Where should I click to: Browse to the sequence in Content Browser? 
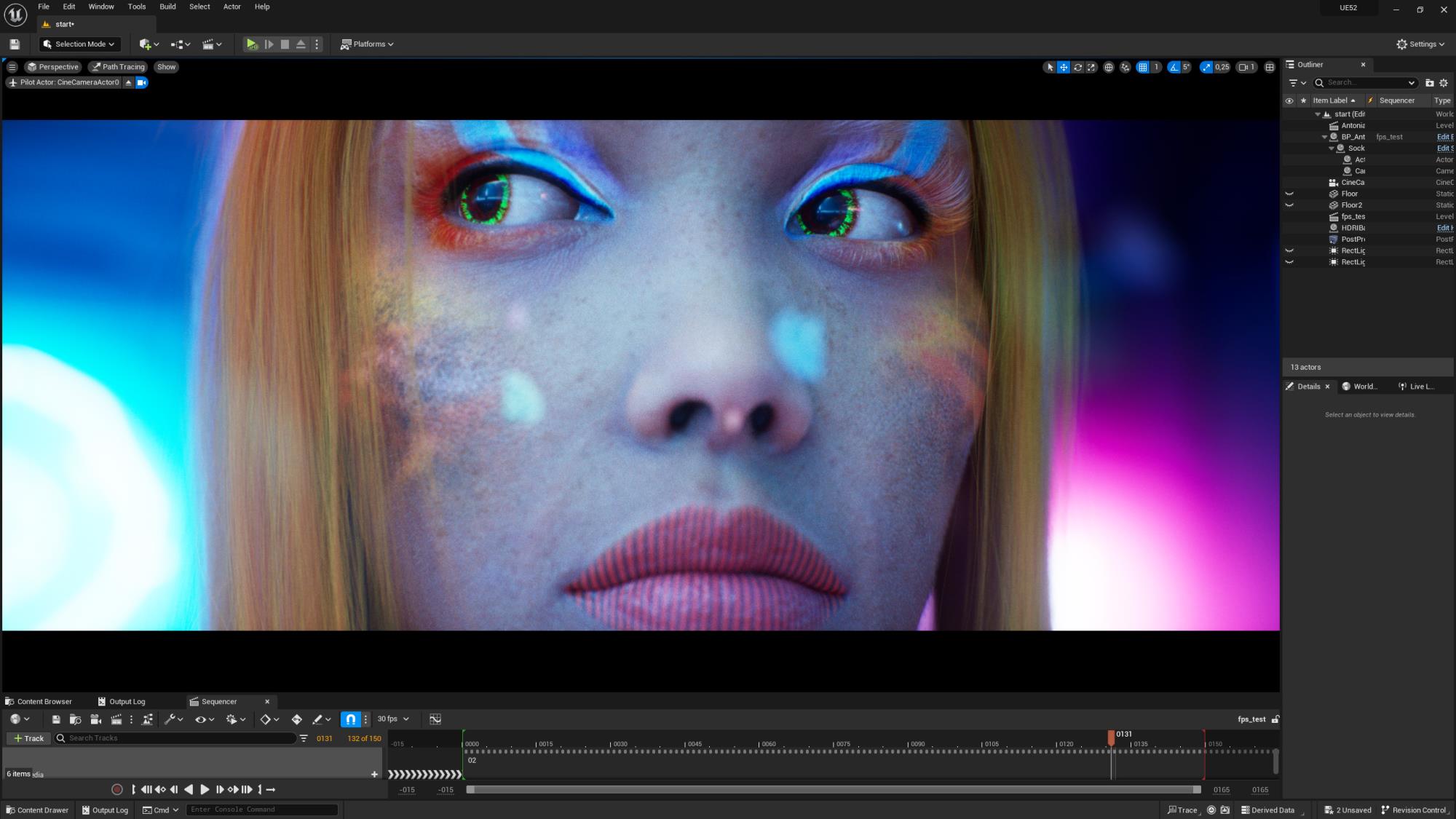click(x=75, y=719)
